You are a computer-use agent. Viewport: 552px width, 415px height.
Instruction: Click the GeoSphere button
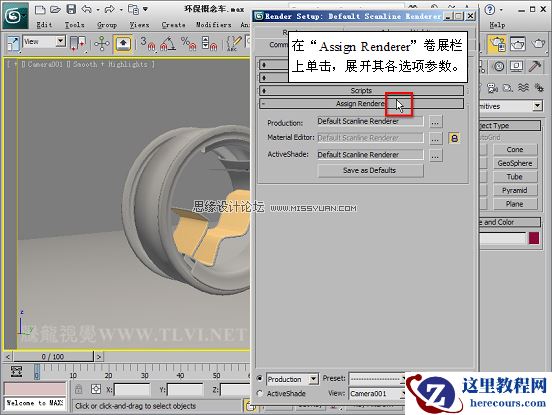coord(515,163)
